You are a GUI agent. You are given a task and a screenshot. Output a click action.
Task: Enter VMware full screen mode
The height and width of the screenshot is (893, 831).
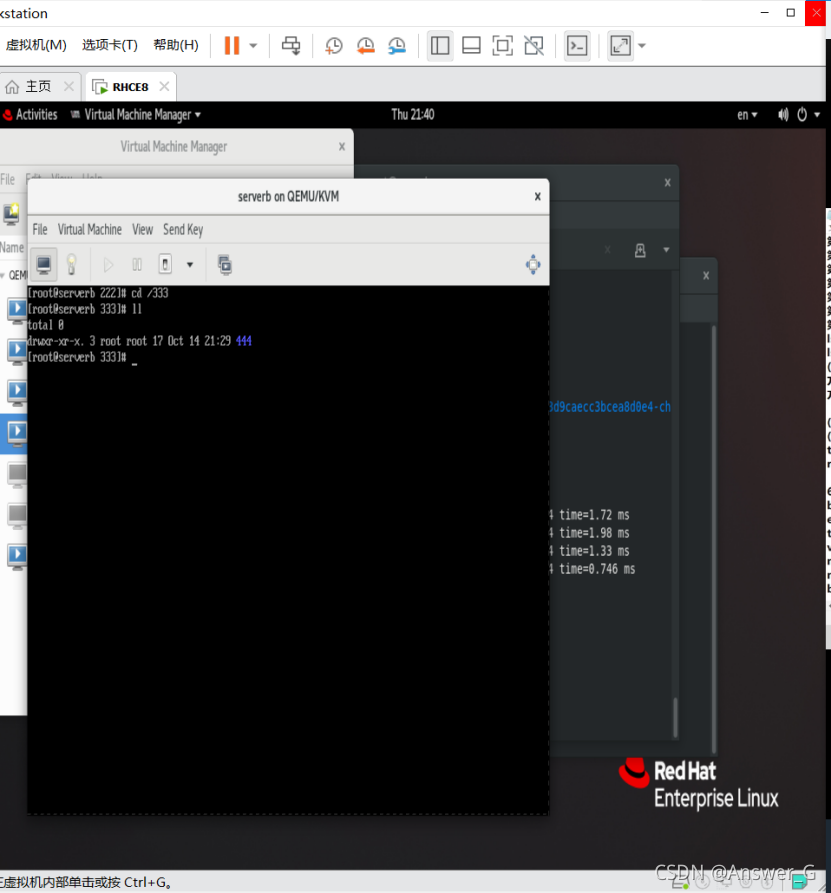point(502,46)
